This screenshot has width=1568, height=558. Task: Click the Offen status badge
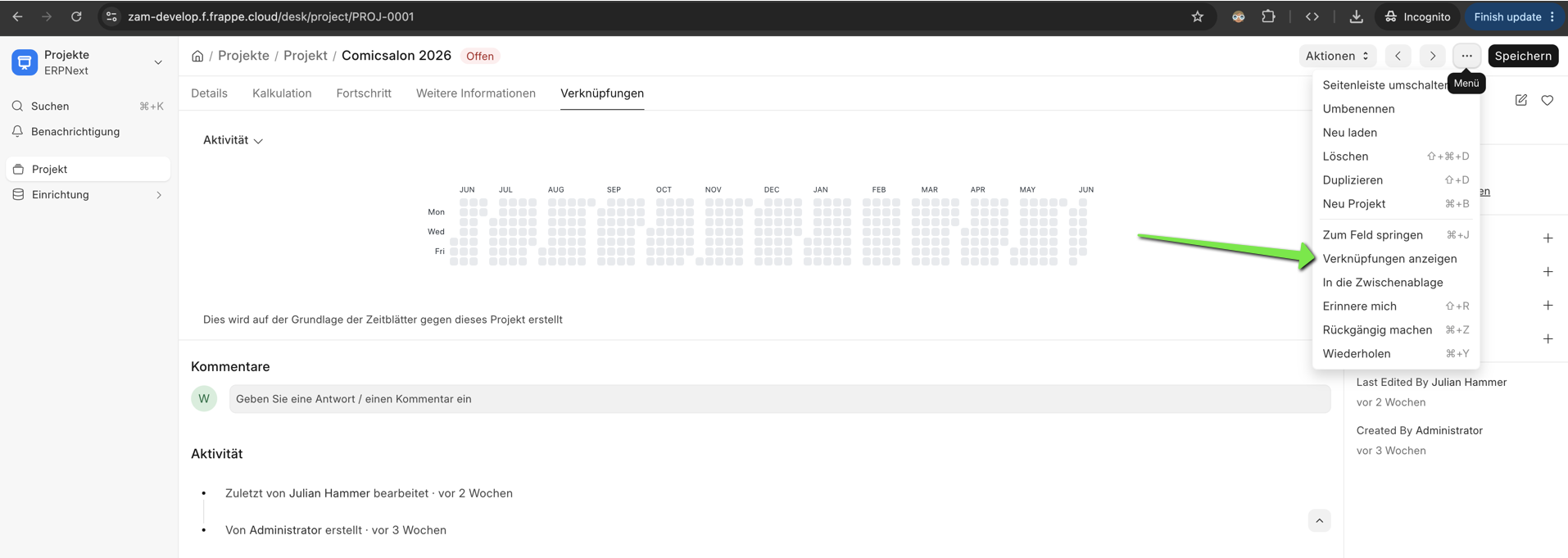coord(480,57)
